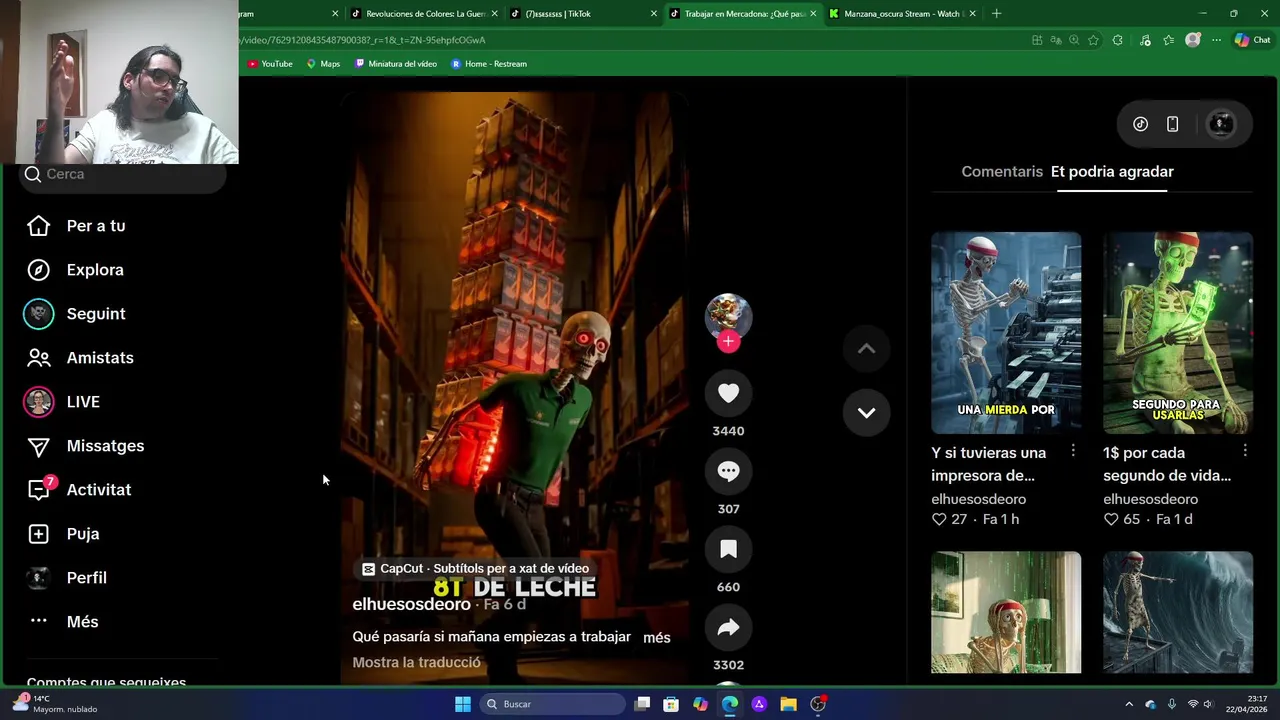Image resolution: width=1280 pixels, height=720 pixels.
Task: Open skeleton on giant wave thumbnail
Action: point(1178,612)
